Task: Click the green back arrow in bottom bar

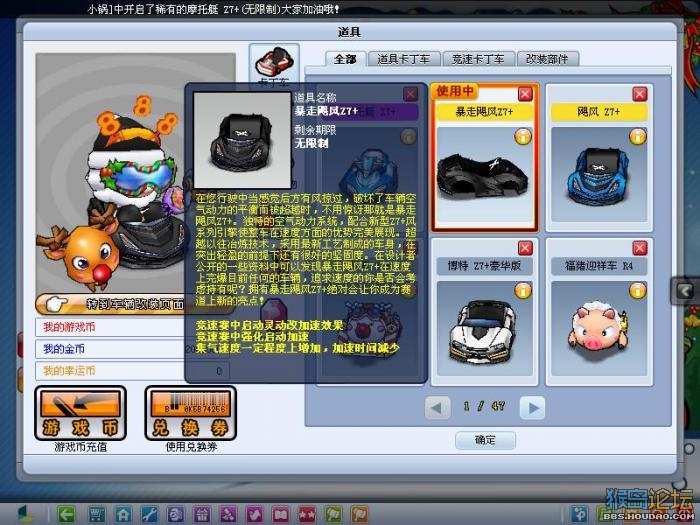Action: 67,514
